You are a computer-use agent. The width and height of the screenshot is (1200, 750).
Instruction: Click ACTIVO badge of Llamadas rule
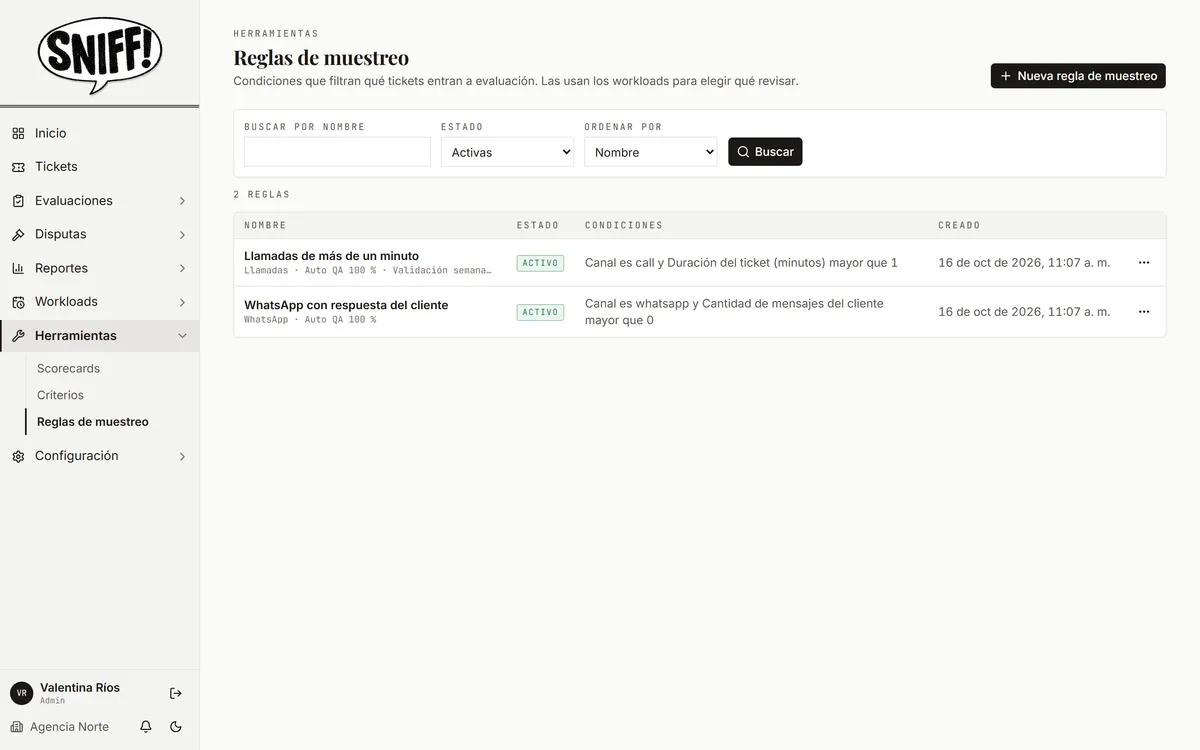[540, 263]
